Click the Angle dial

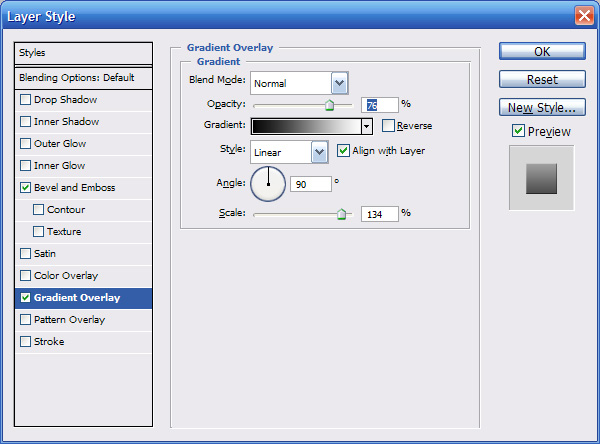(x=268, y=184)
